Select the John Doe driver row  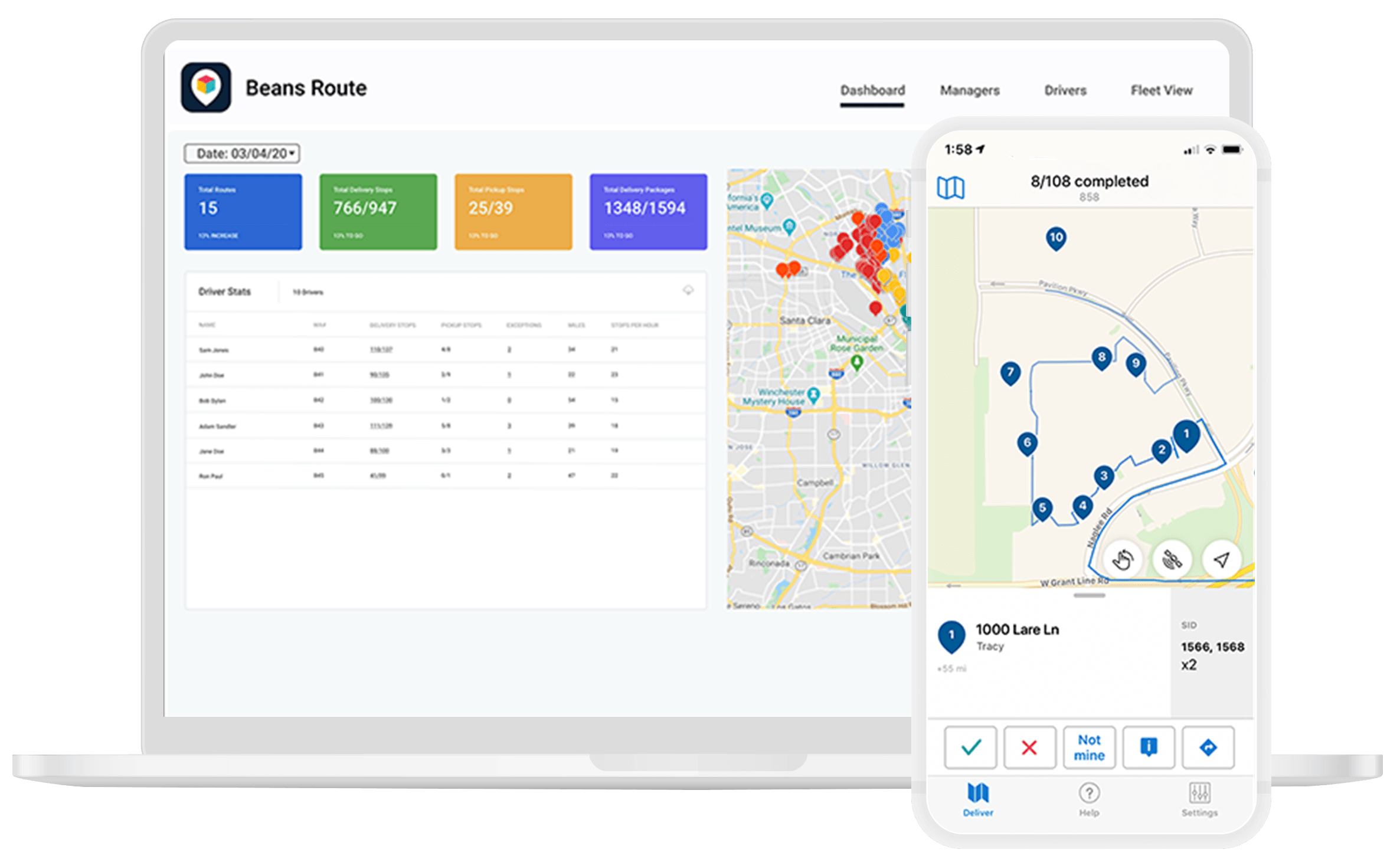446,375
